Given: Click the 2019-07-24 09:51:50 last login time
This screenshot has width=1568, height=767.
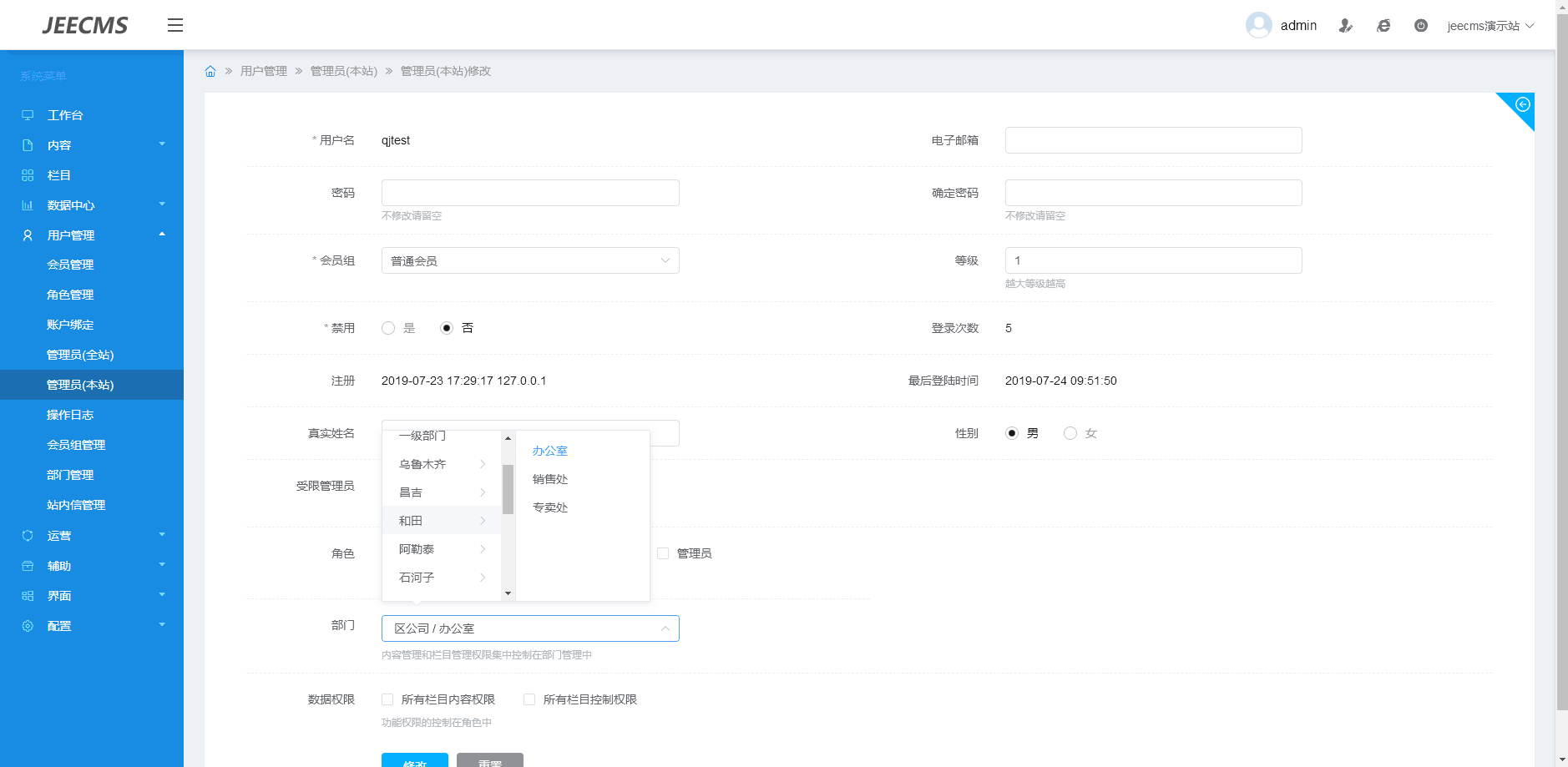Looking at the screenshot, I should point(1060,381).
